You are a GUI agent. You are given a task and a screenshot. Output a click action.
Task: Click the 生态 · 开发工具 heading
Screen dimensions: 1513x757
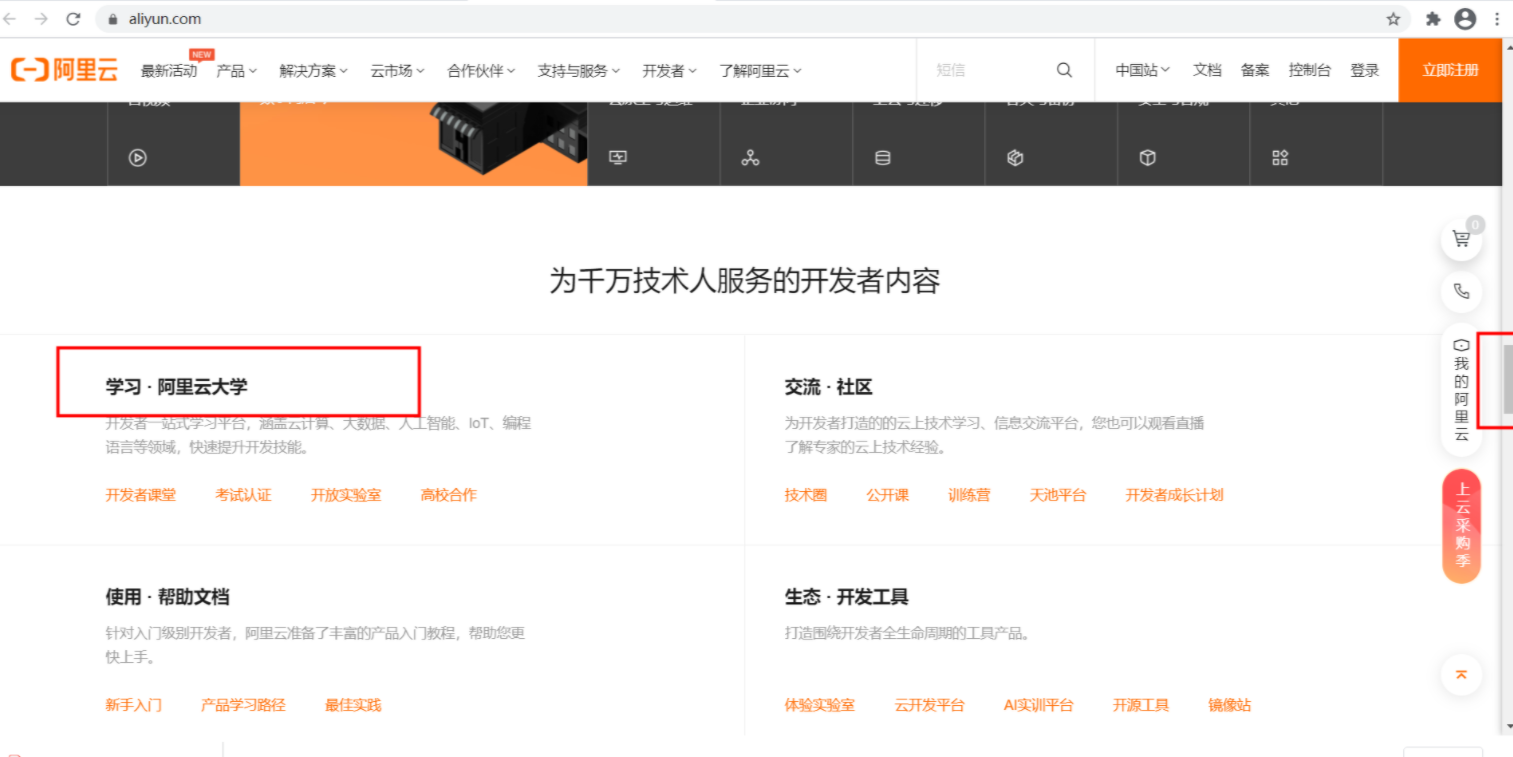(x=846, y=597)
